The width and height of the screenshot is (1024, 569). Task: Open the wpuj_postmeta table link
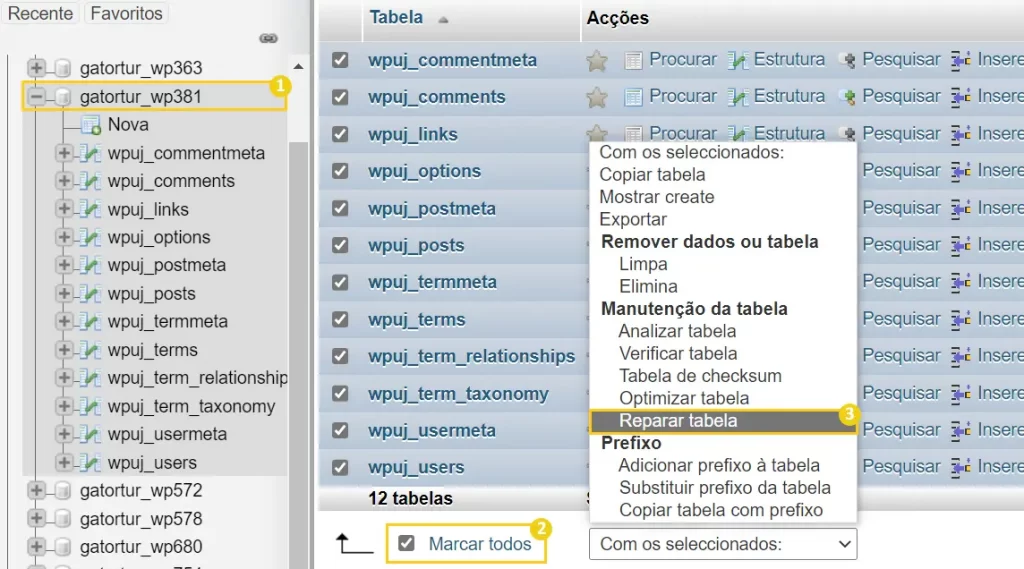(x=432, y=209)
